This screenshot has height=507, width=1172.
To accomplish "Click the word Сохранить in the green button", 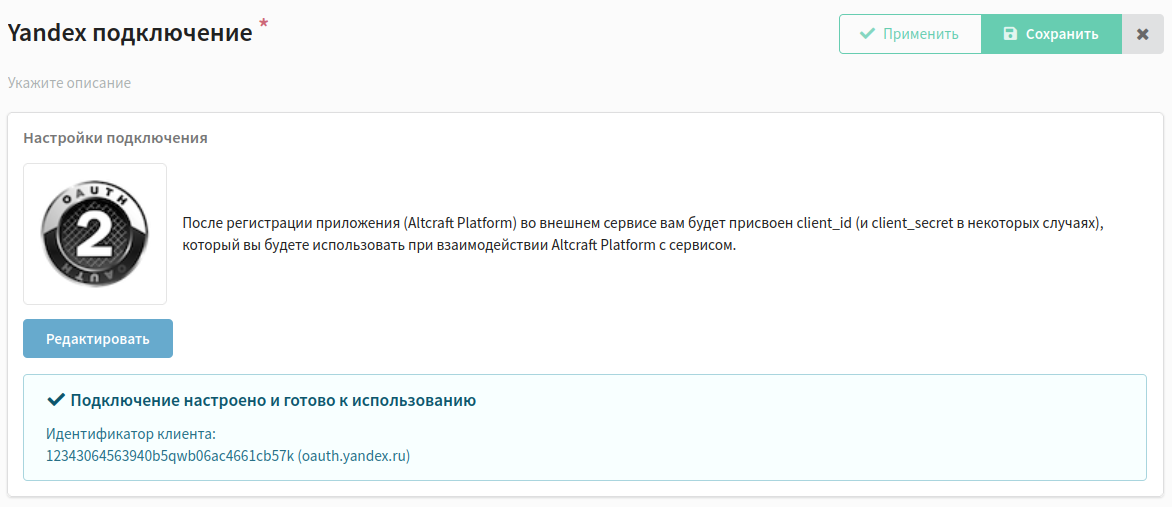I will [1062, 34].
